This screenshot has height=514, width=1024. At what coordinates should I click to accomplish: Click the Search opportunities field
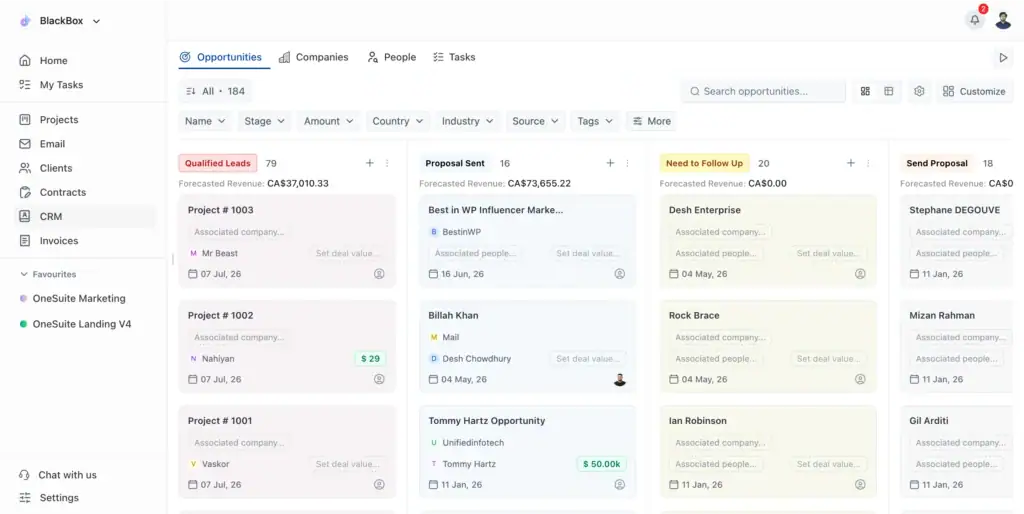763,91
